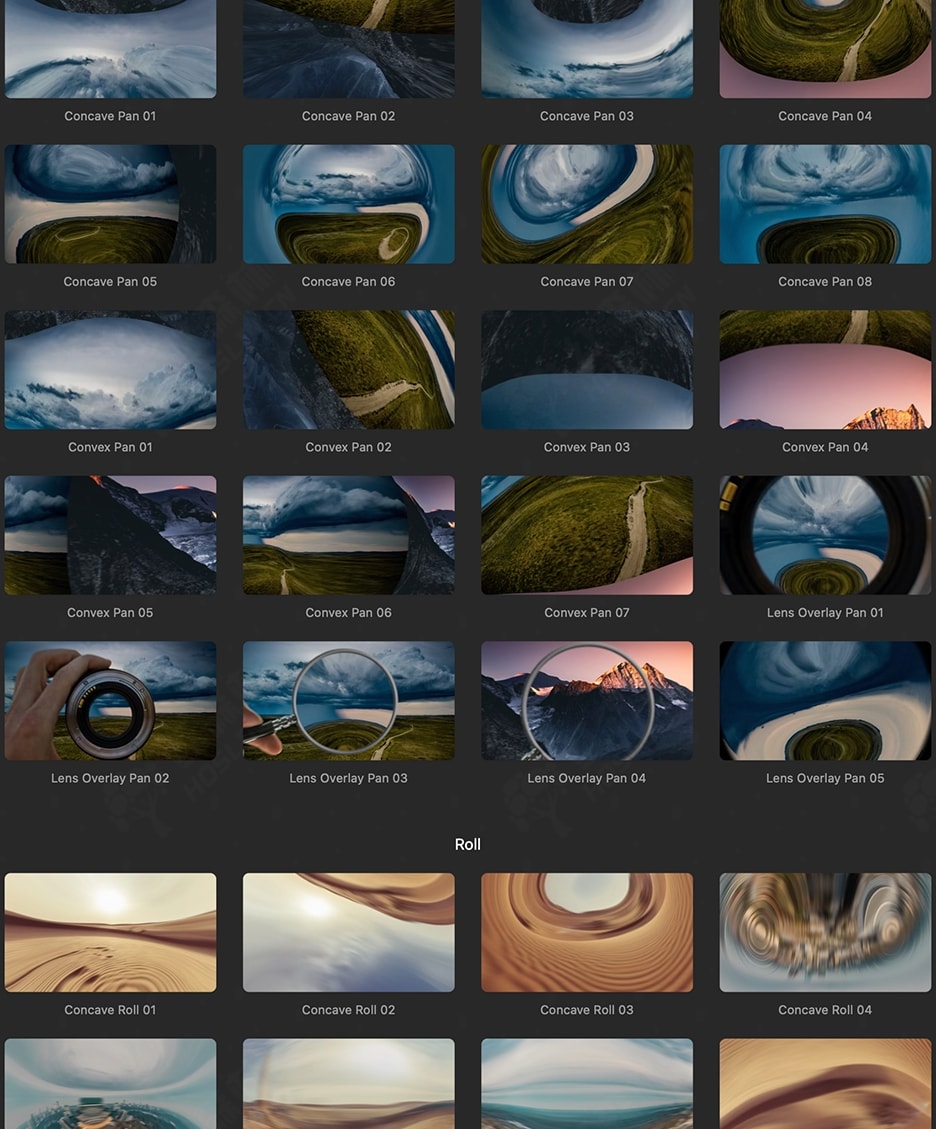
Task: Click the Concave Roll 03 label
Action: coord(587,1010)
